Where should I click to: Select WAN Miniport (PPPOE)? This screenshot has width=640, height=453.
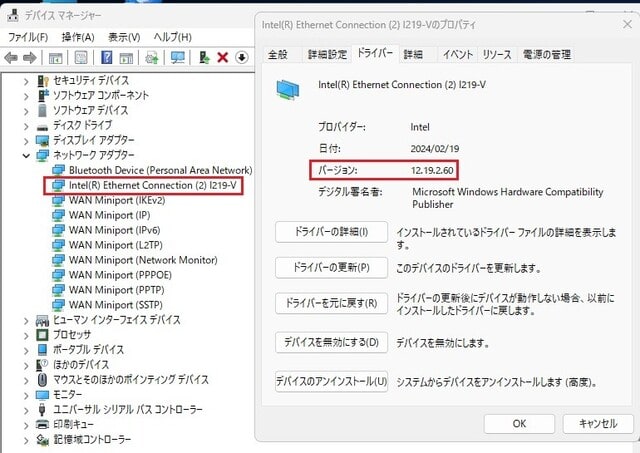pyautogui.click(x=120, y=275)
